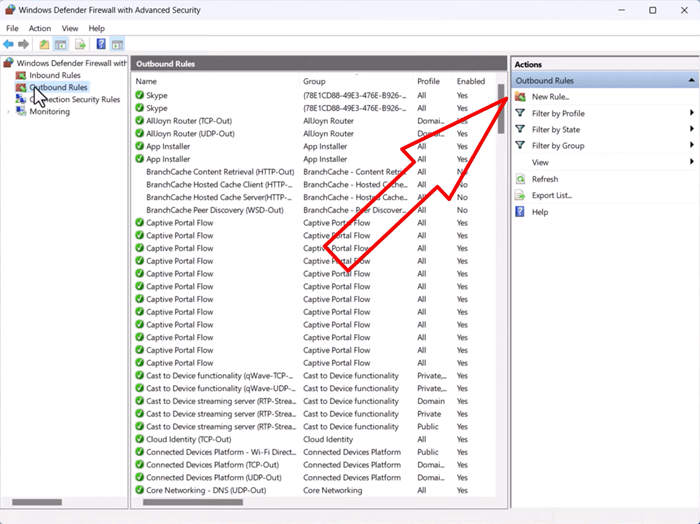The height and width of the screenshot is (524, 700).
Task: Expand the Monitoring tree node
Action: 9,111
